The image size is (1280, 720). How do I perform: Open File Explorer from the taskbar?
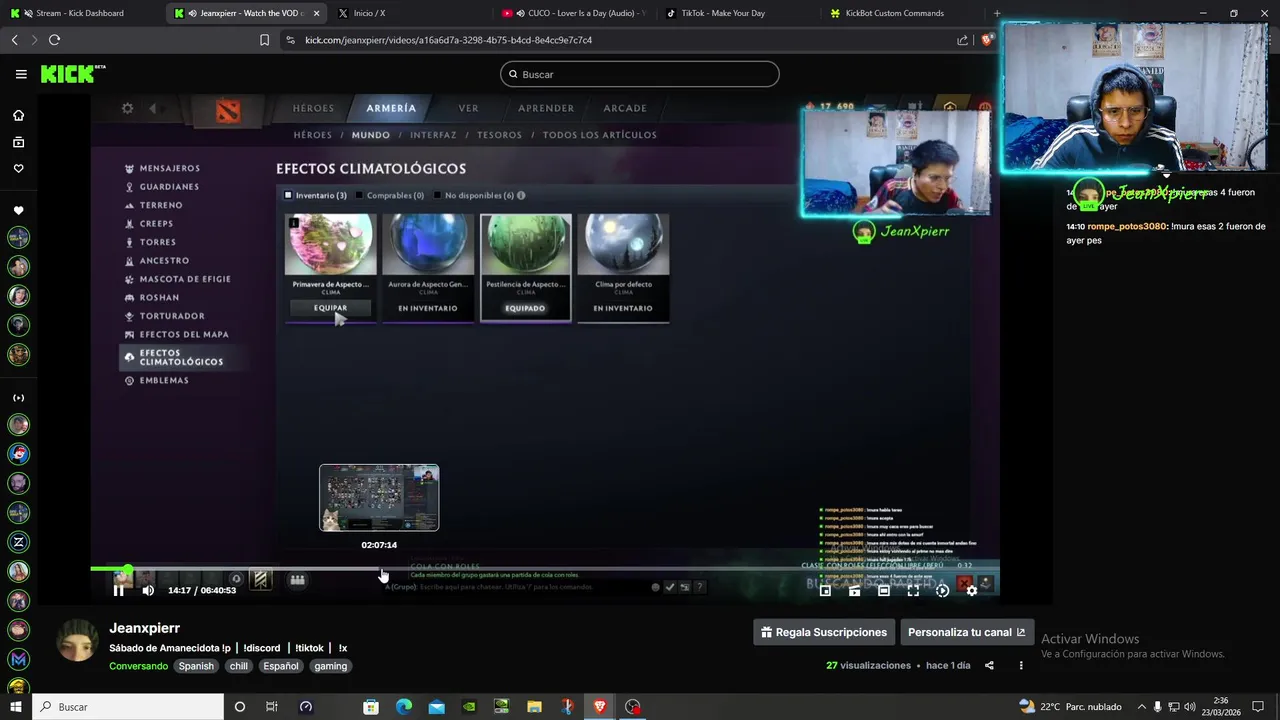pyautogui.click(x=534, y=706)
